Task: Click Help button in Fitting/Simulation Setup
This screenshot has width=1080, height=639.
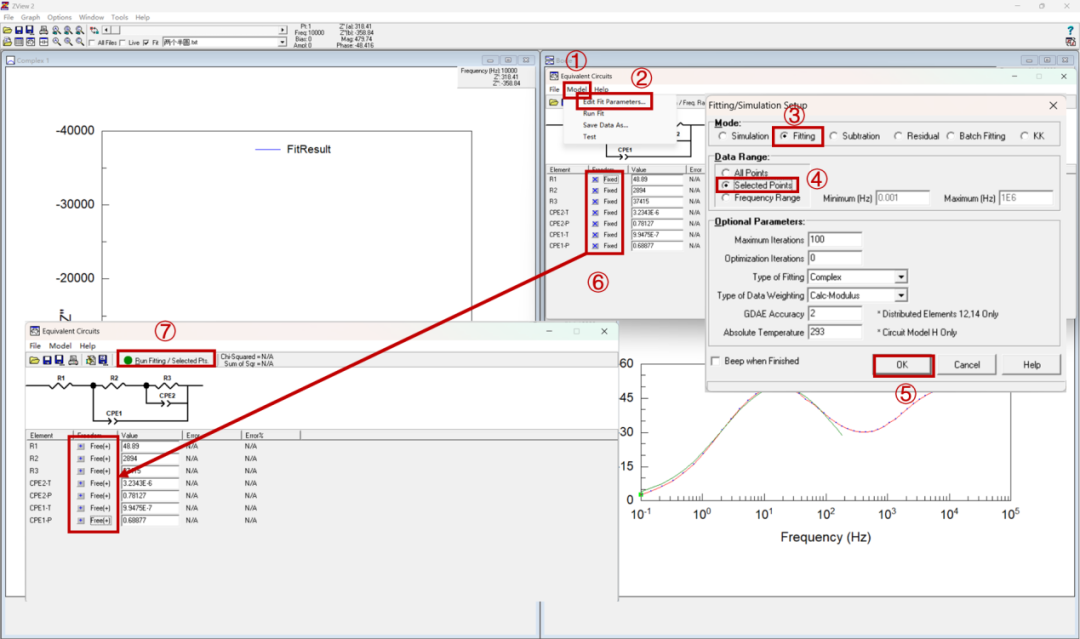Action: [1031, 365]
